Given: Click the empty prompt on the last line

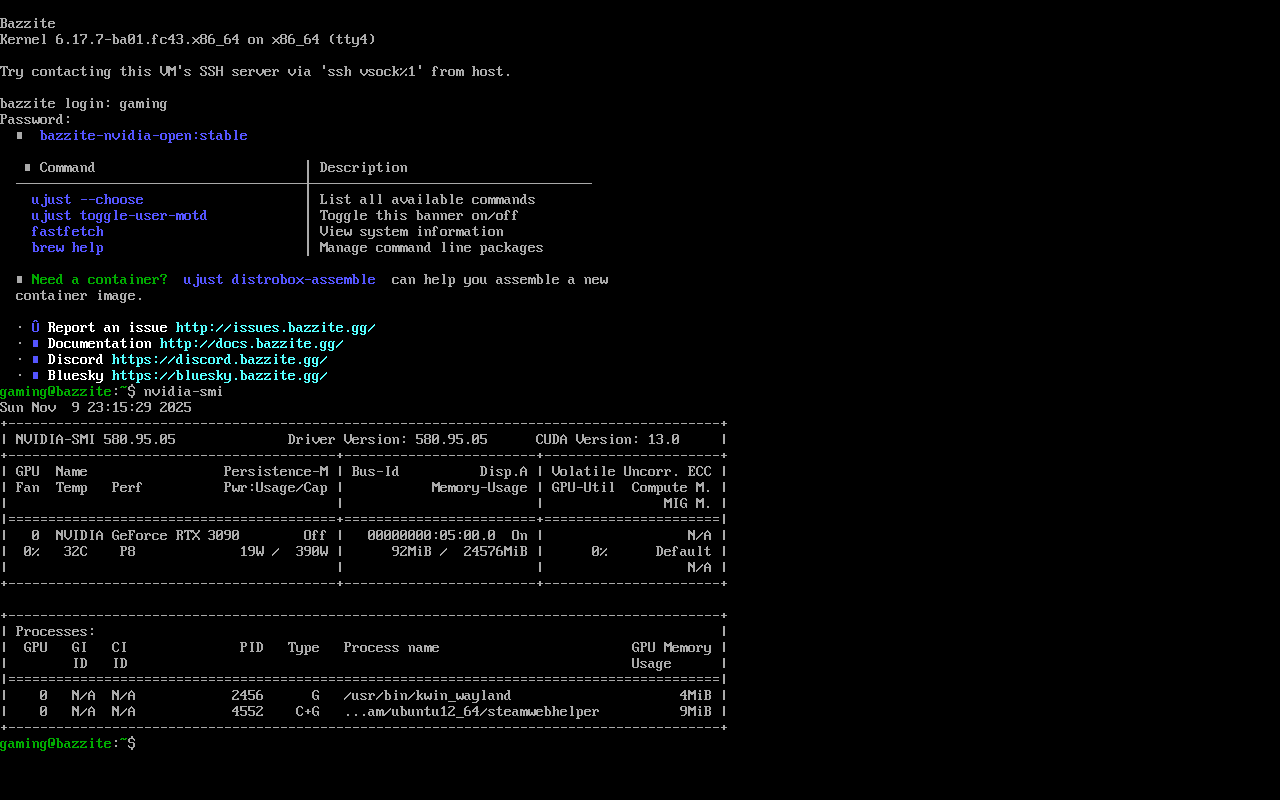Looking at the screenshot, I should (68, 743).
